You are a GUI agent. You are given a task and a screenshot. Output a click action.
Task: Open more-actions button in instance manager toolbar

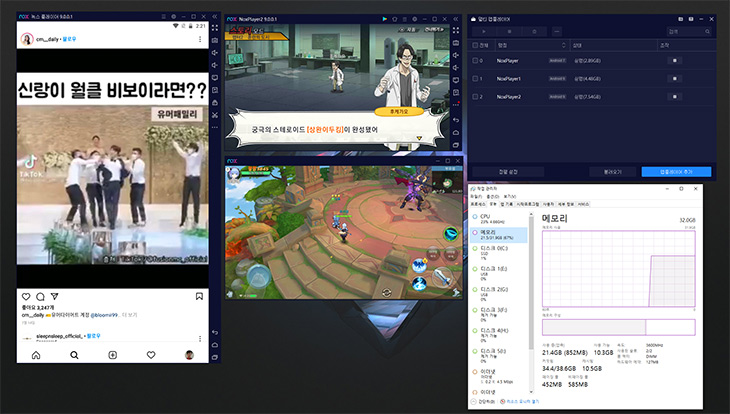click(x=557, y=32)
